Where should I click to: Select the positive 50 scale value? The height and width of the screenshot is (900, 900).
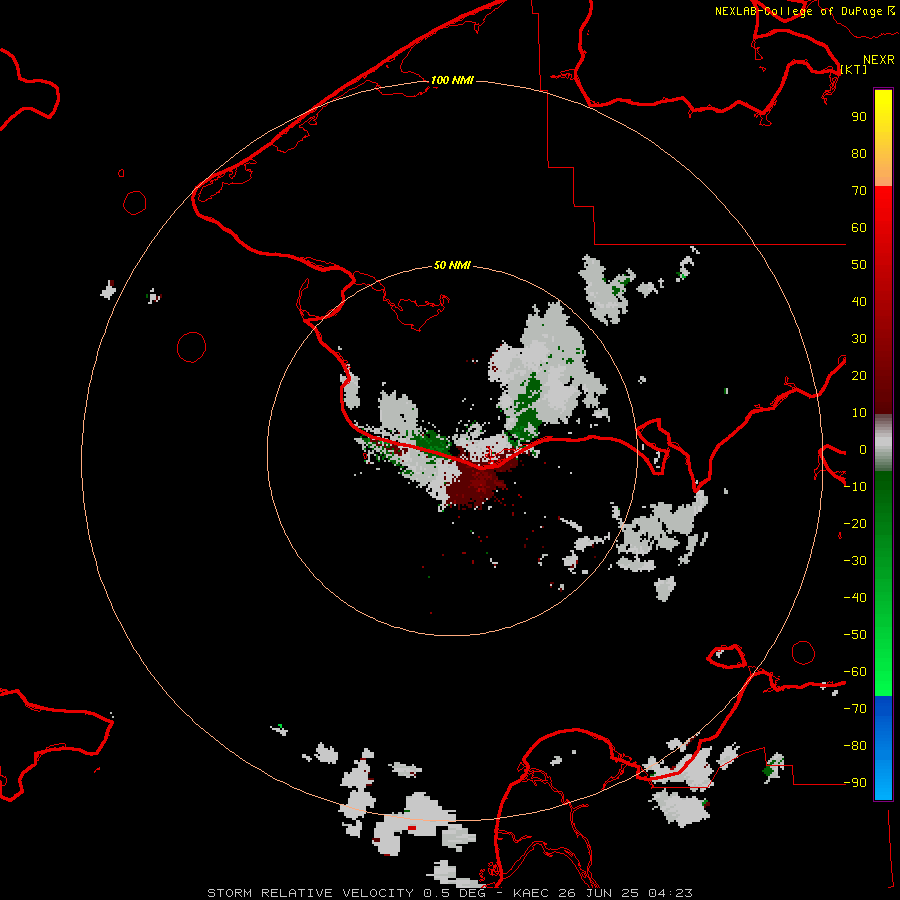(859, 265)
